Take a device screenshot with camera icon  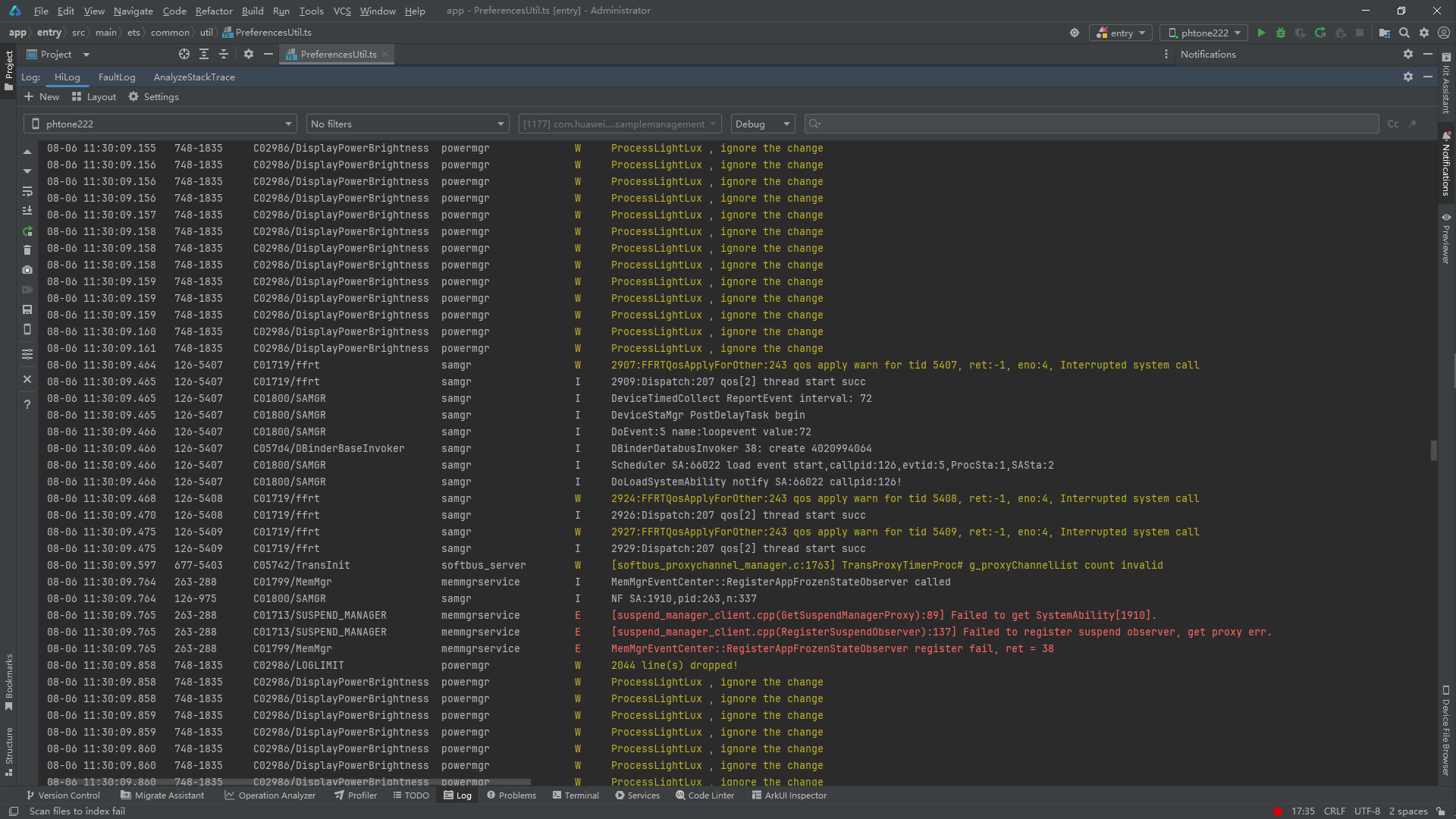tap(27, 270)
